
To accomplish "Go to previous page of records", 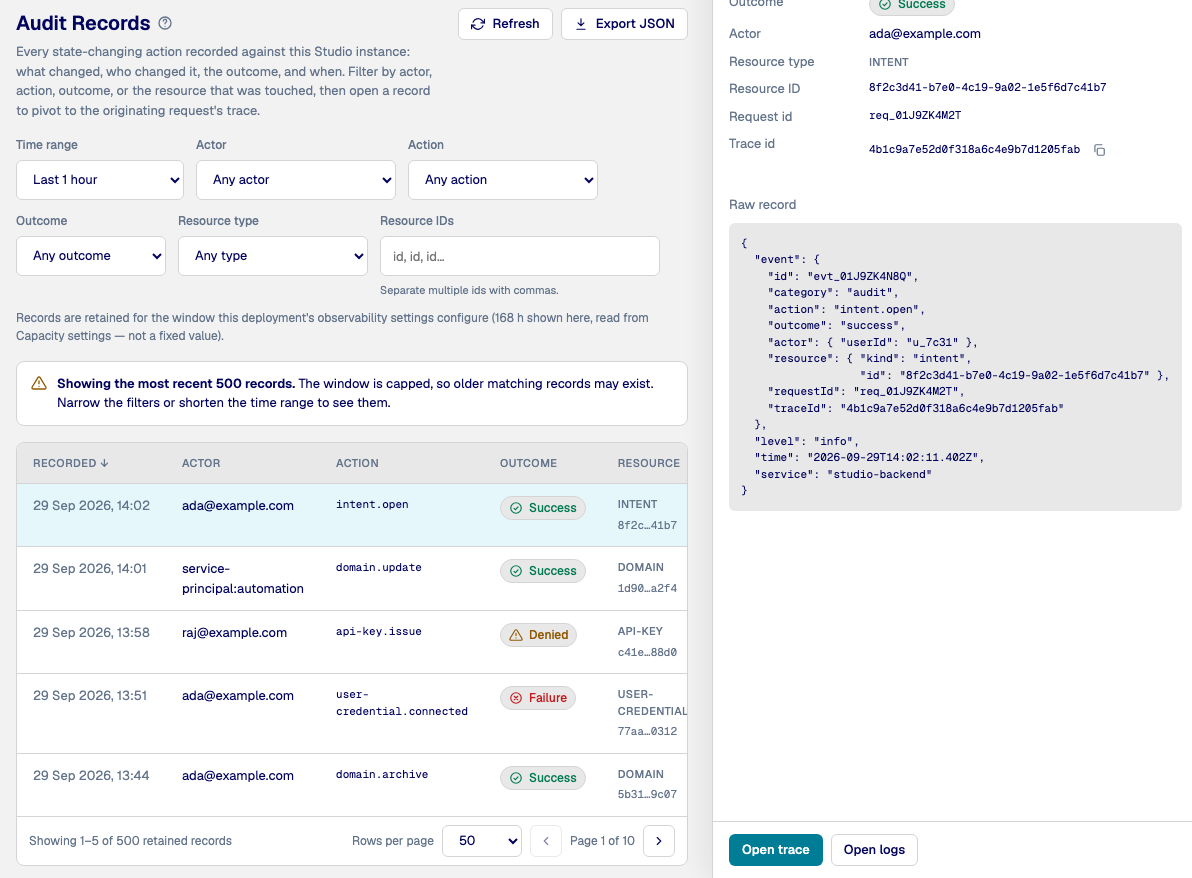I will (546, 841).
